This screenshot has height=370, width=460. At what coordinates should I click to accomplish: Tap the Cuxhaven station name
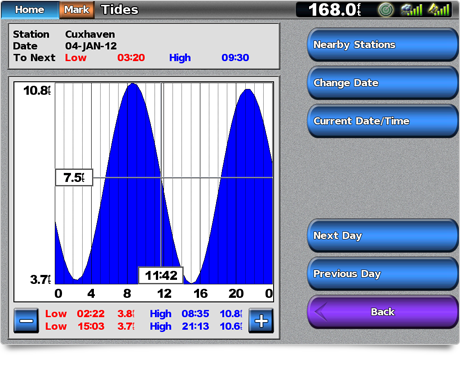point(90,34)
